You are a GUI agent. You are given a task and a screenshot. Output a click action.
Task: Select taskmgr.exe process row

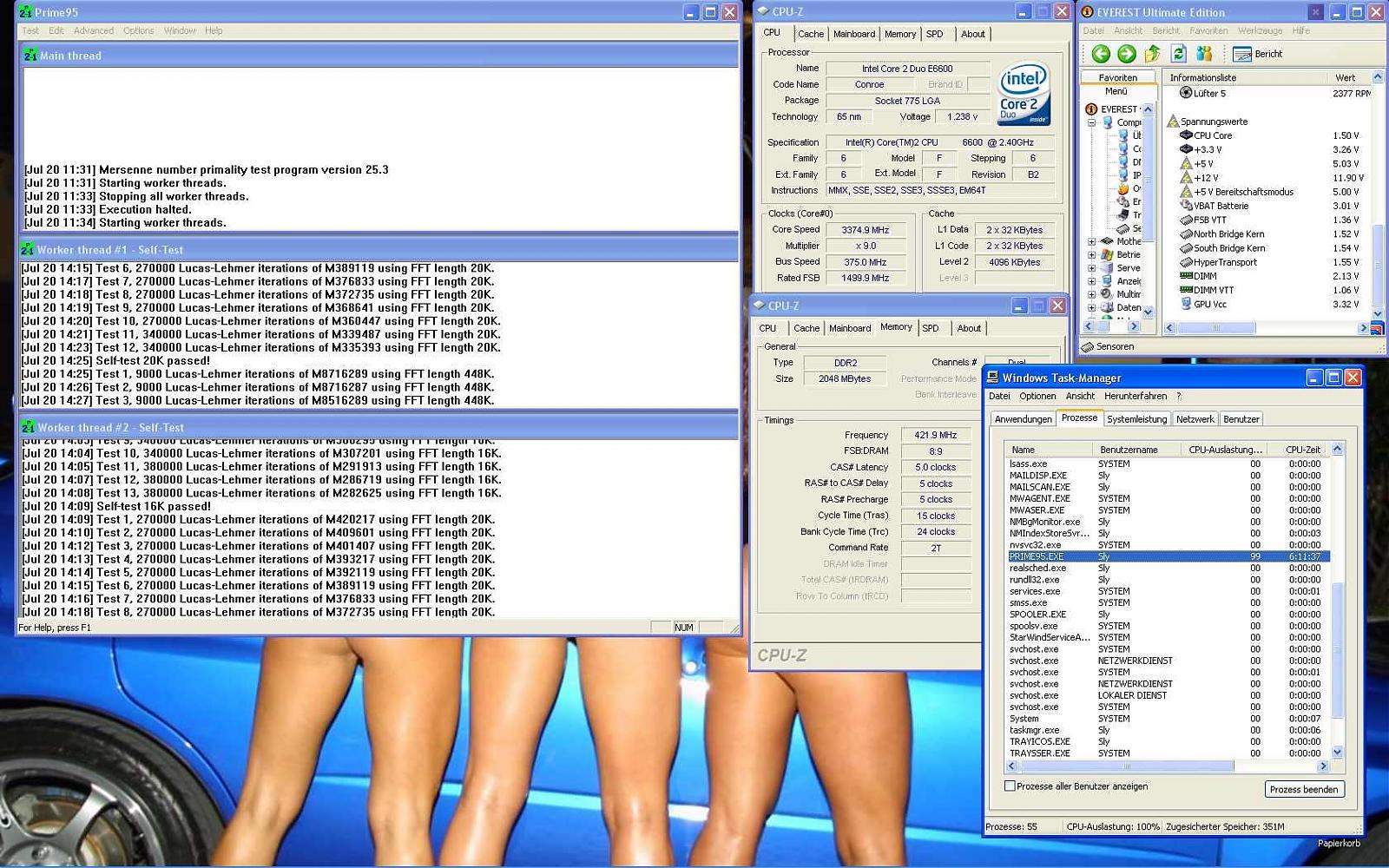coord(1168,730)
